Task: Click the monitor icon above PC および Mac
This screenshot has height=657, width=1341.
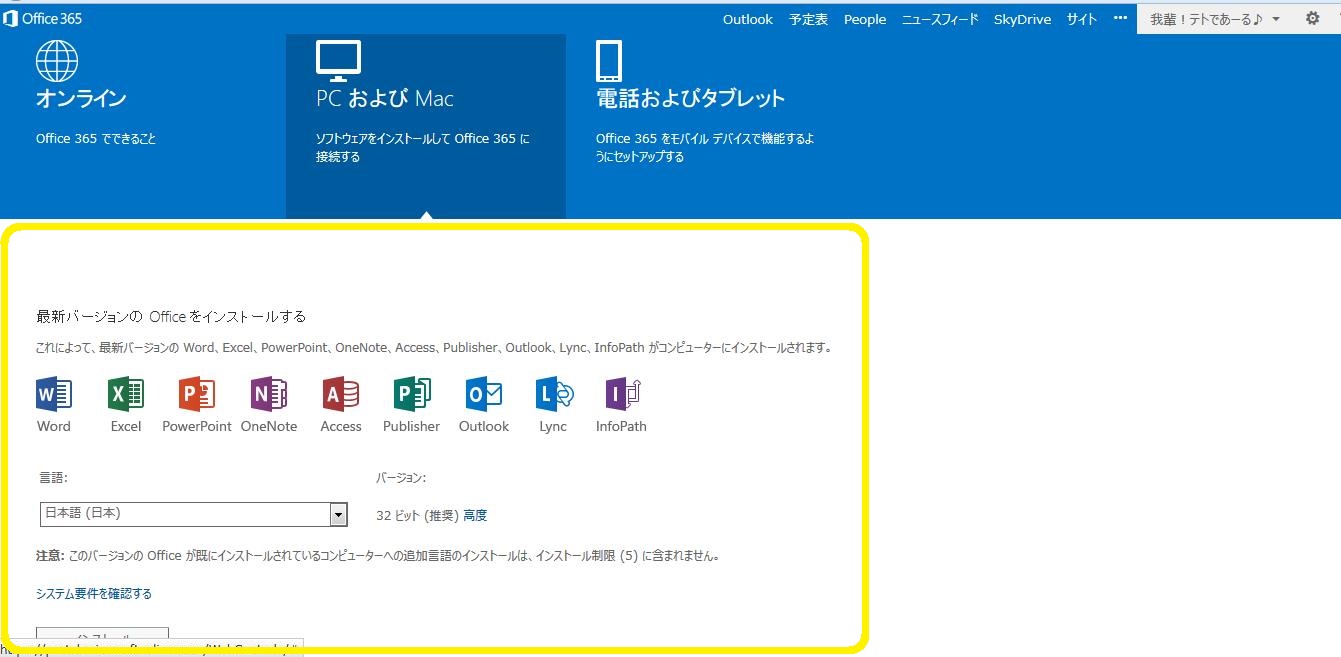Action: click(x=338, y=61)
